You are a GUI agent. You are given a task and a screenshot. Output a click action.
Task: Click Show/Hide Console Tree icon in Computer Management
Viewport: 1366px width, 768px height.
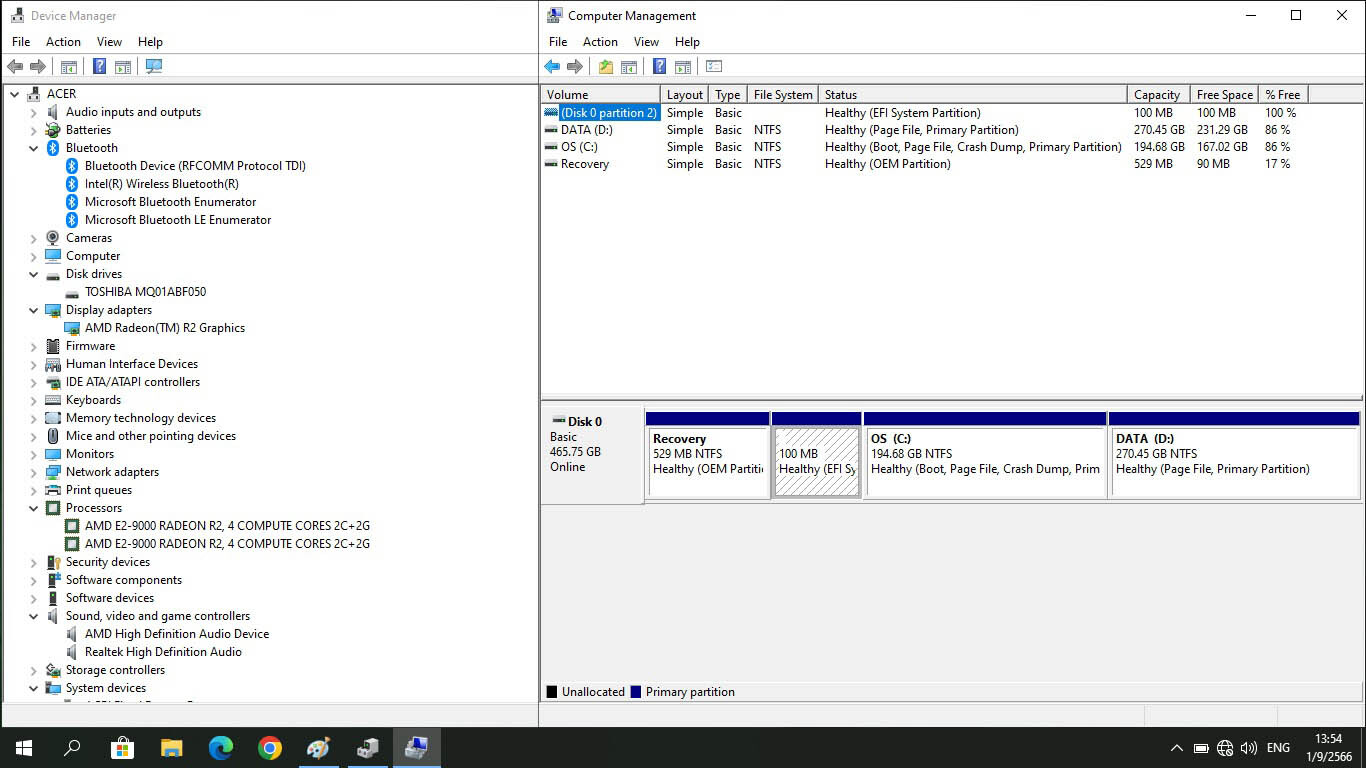click(x=629, y=67)
